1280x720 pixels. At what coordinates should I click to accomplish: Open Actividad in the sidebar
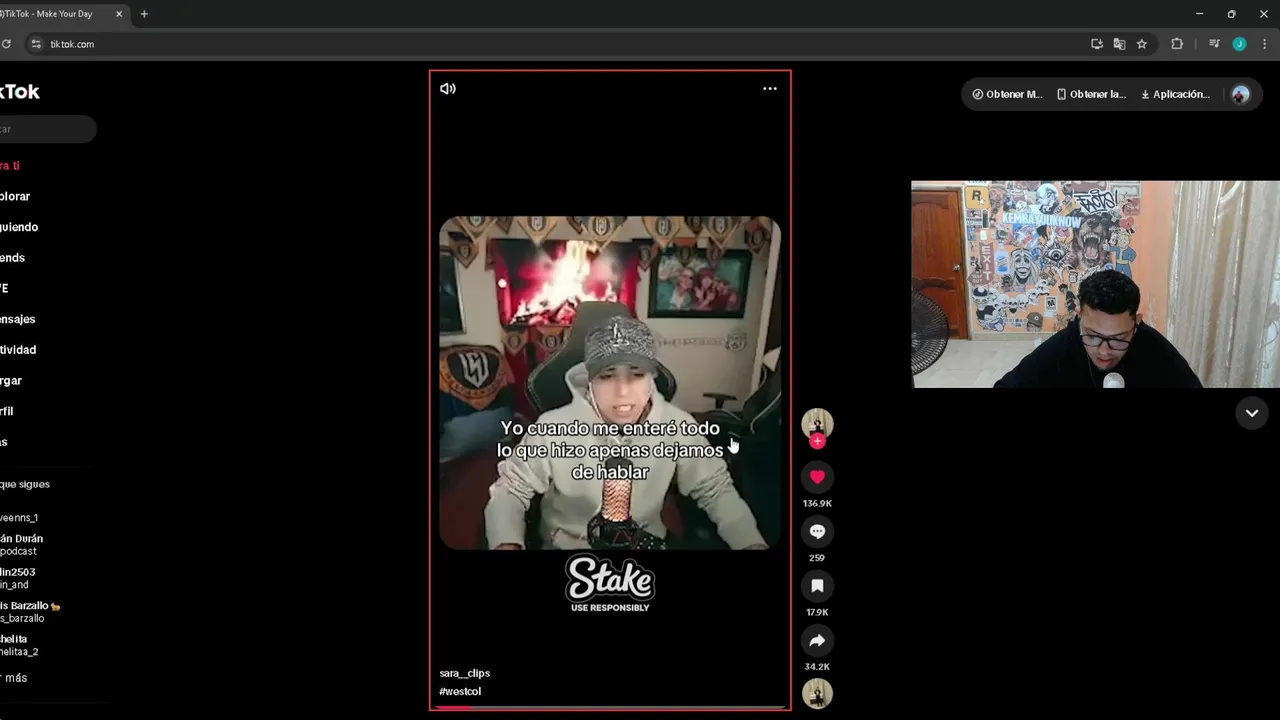(x=18, y=350)
